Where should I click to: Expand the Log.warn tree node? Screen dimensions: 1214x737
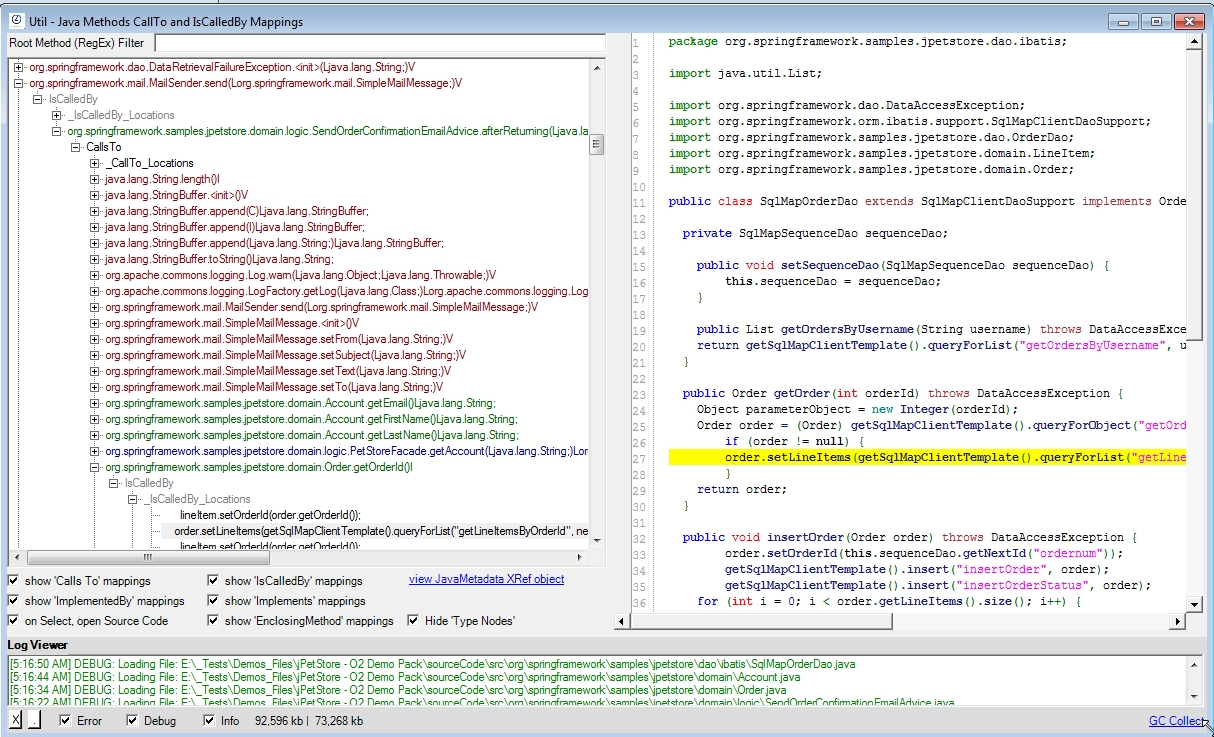point(94,275)
